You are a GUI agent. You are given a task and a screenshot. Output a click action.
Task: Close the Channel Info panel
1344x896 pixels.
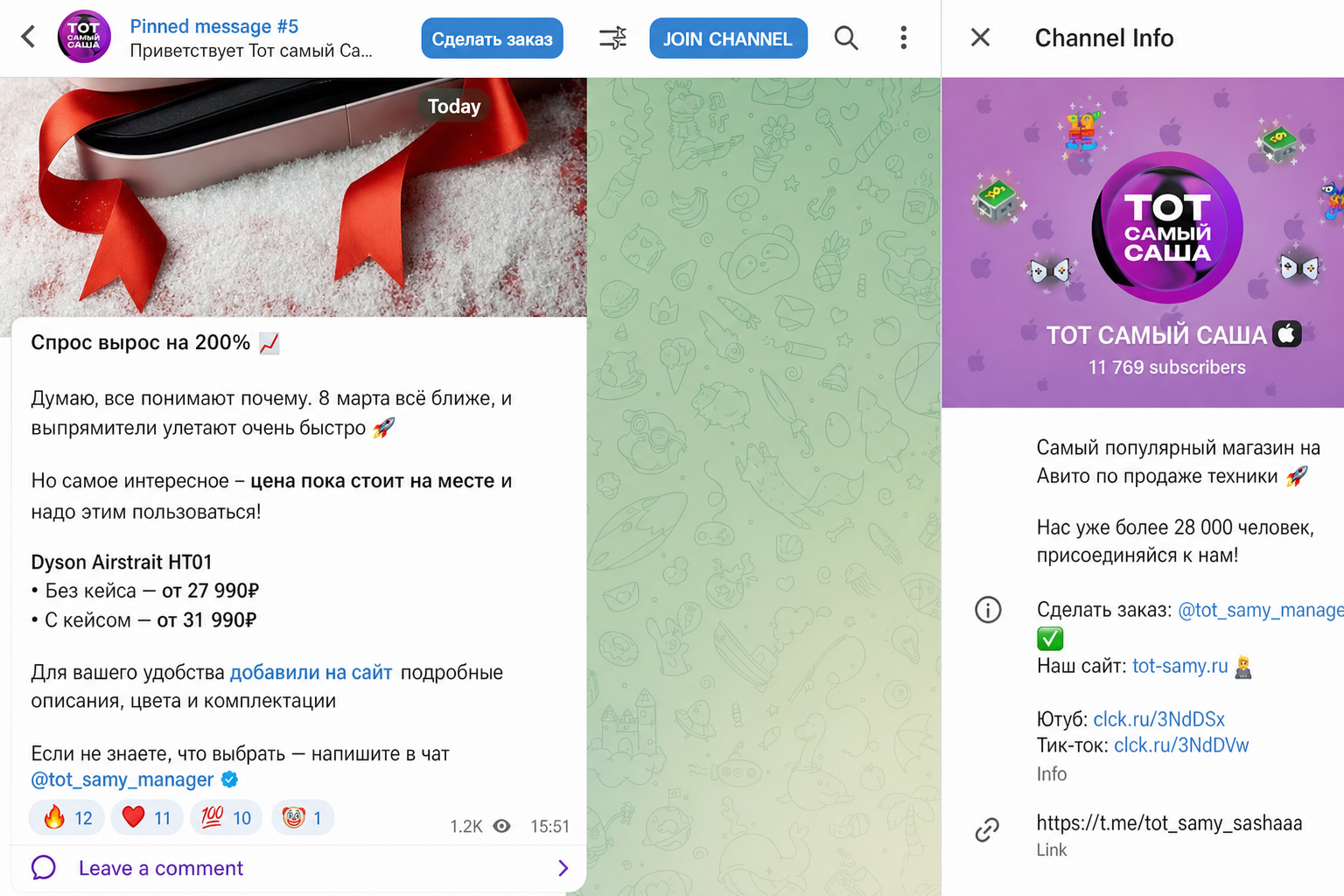click(981, 38)
